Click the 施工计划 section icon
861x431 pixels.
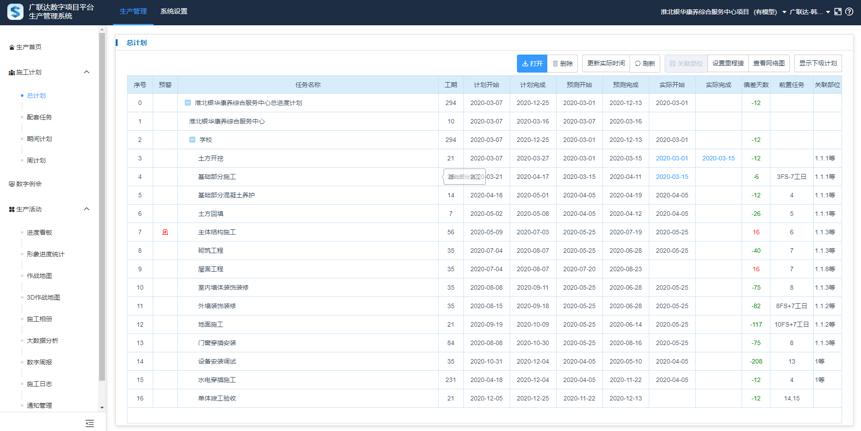click(12, 72)
